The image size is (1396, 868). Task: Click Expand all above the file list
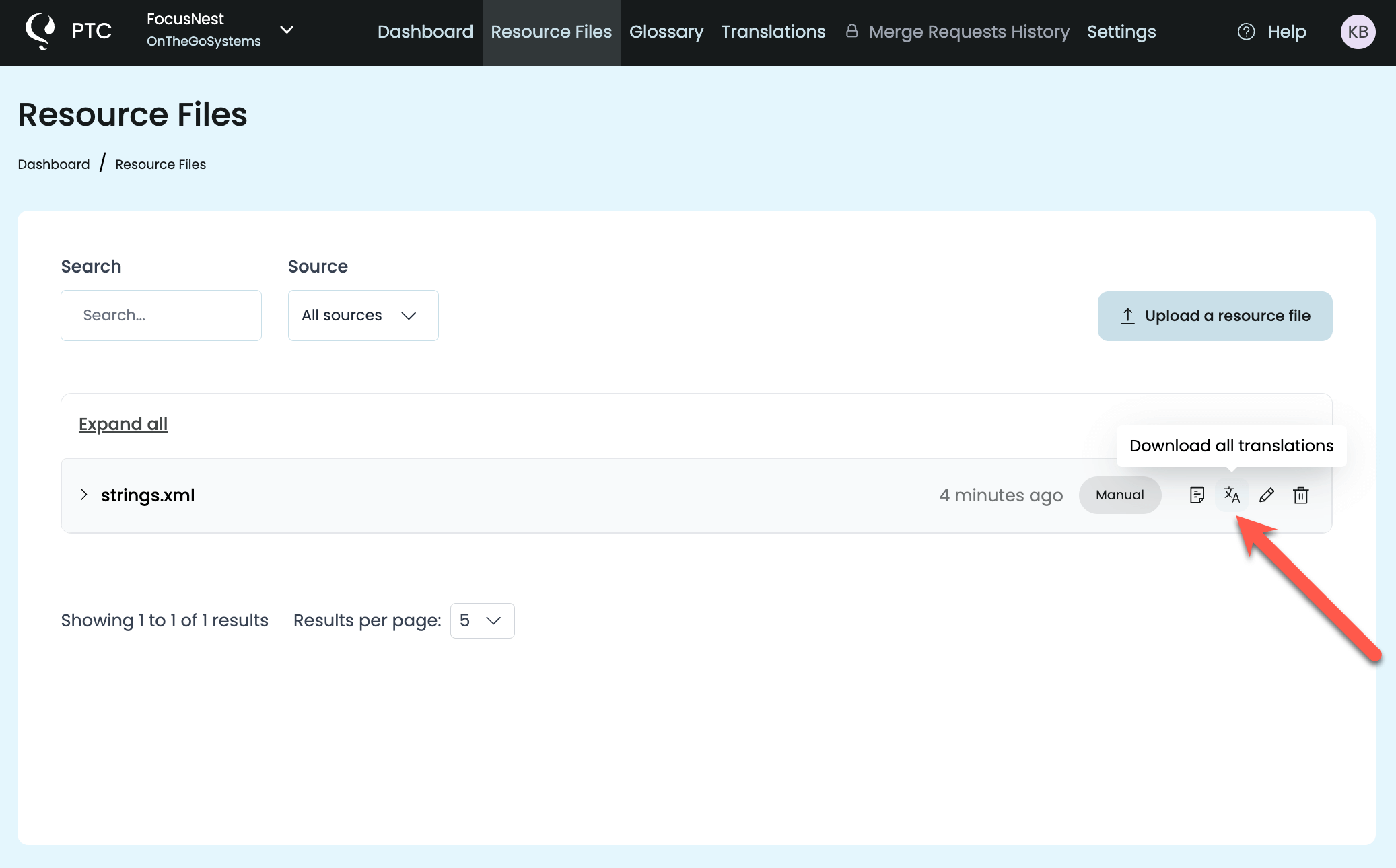click(x=123, y=423)
